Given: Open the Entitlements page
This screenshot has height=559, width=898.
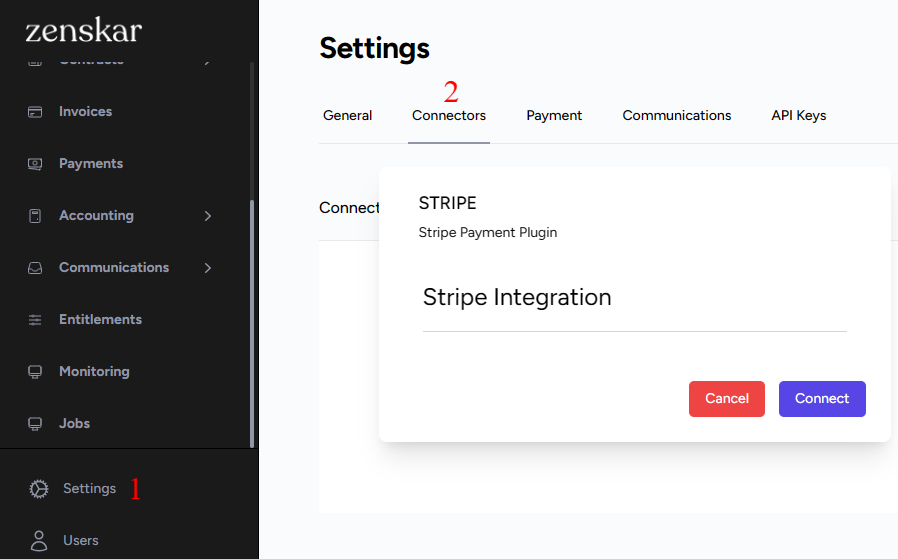Looking at the screenshot, I should [x=100, y=320].
